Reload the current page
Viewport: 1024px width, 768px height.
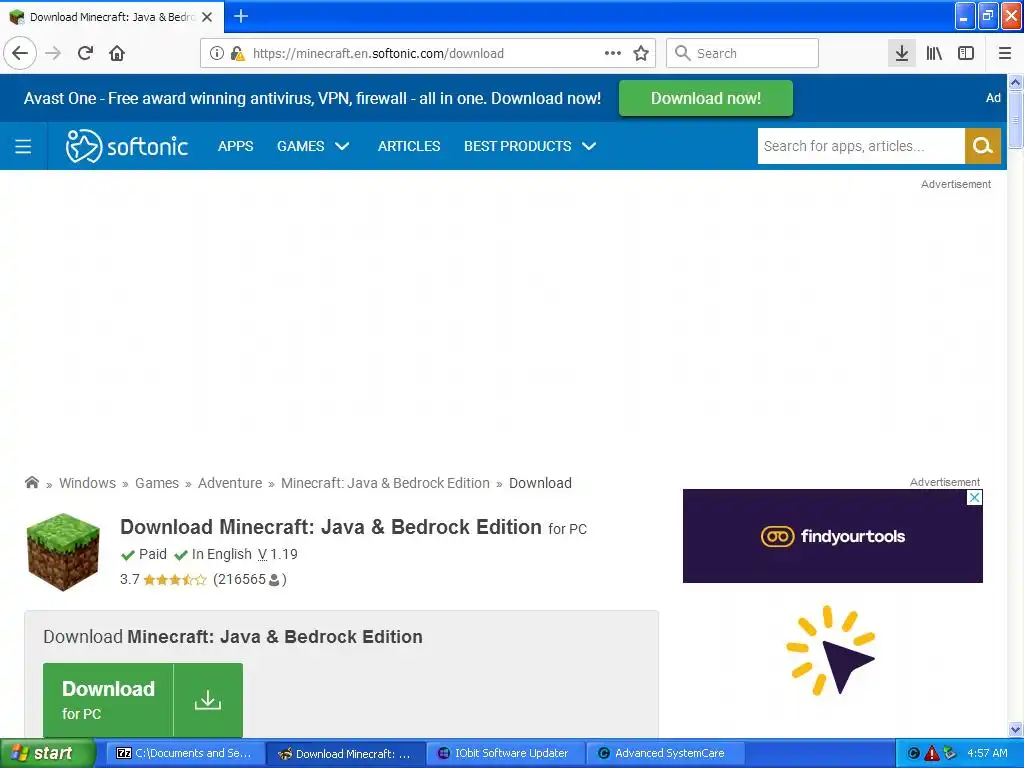point(85,53)
